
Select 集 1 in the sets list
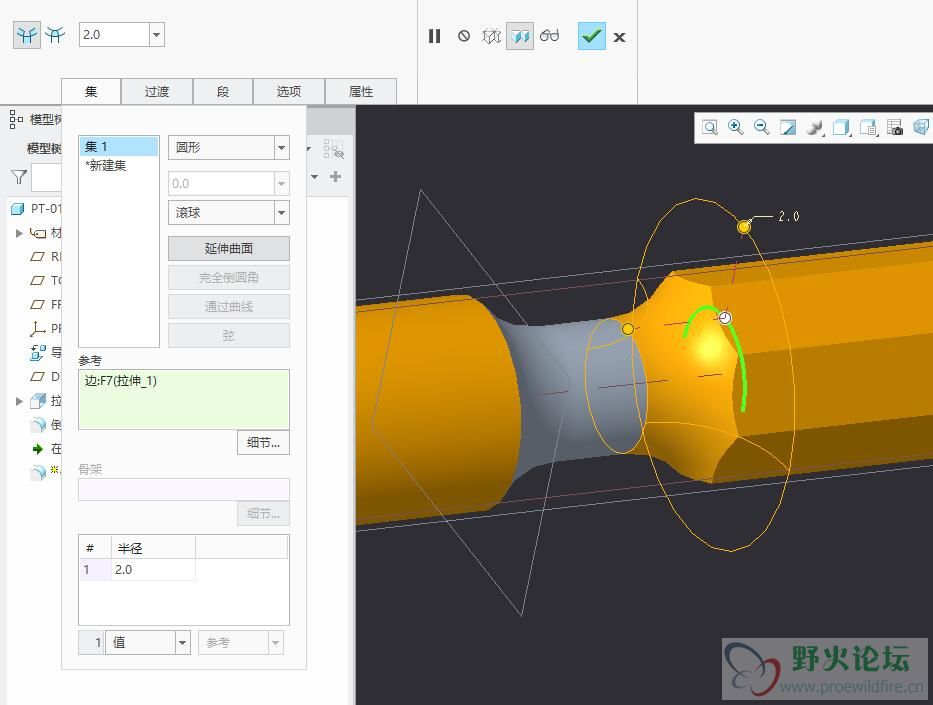(x=118, y=146)
